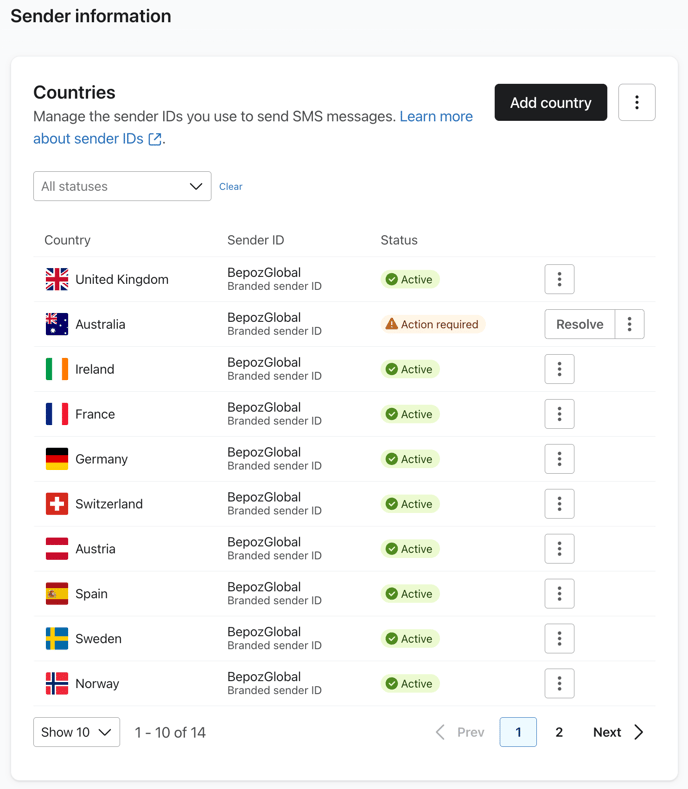688x789 pixels.
Task: Open the three-dot menu next to Resolve
Action: 629,324
